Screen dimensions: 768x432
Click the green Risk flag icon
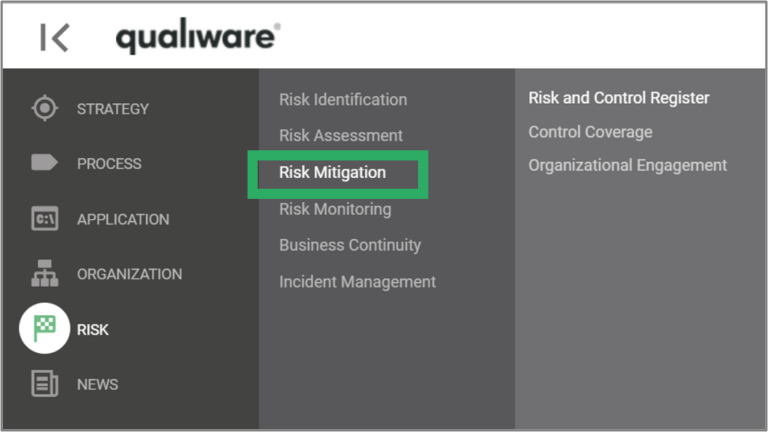click(44, 328)
